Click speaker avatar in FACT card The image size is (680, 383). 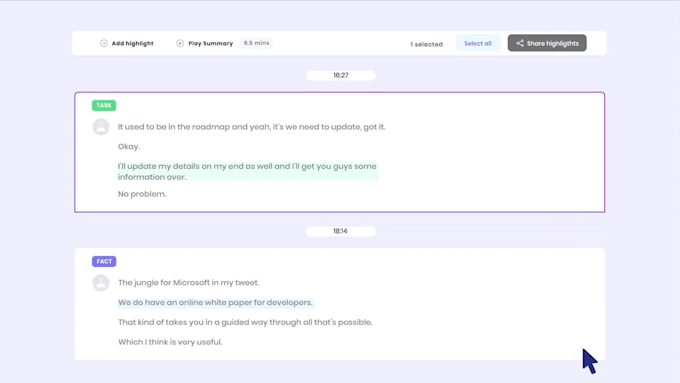tap(101, 283)
